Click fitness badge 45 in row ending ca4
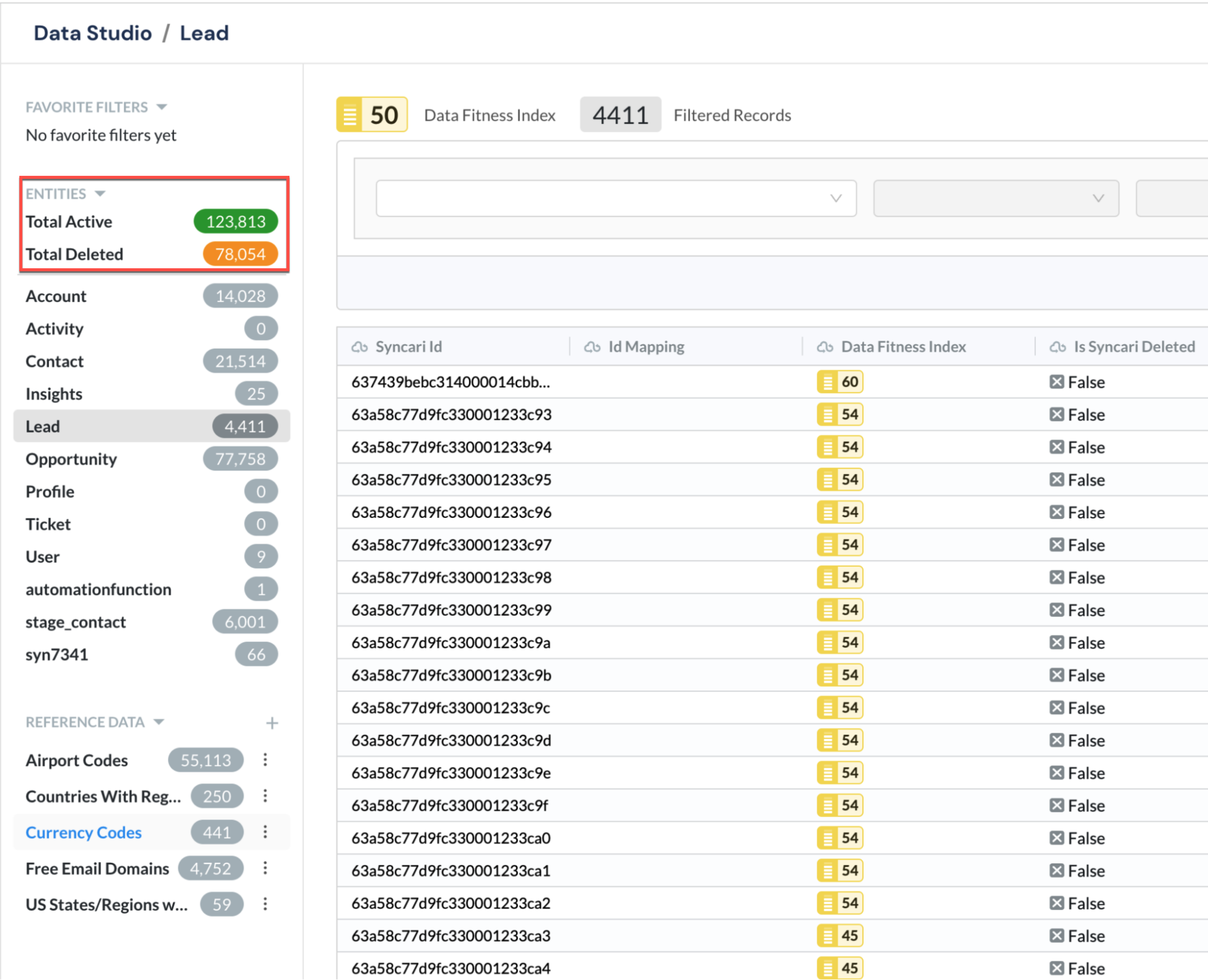Viewport: 1208px width, 980px height. tap(839, 969)
